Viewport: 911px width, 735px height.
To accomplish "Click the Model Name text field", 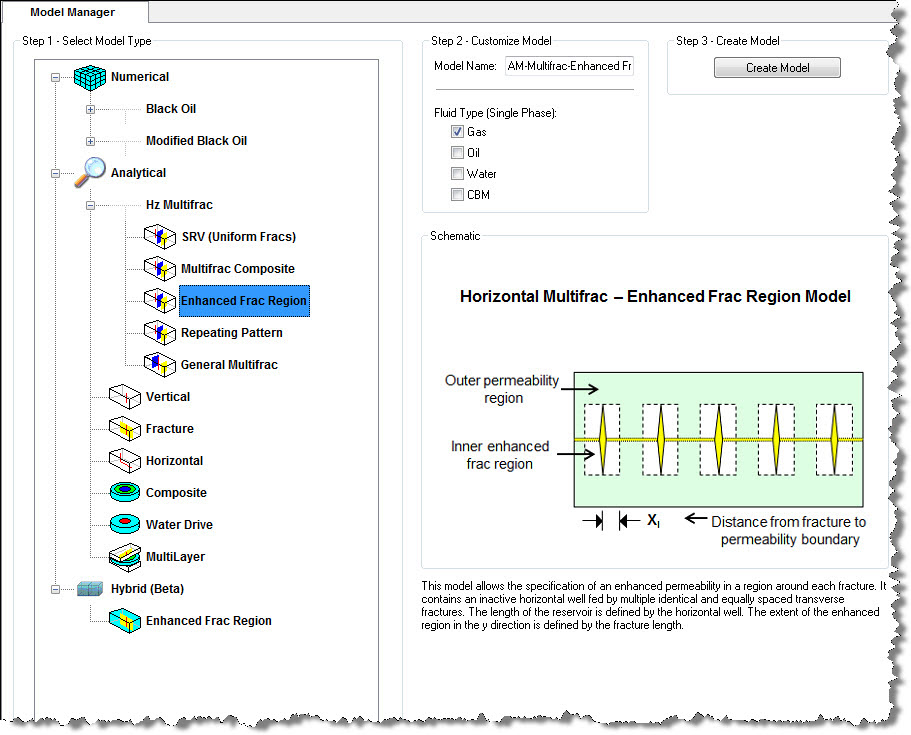I will (x=569, y=66).
